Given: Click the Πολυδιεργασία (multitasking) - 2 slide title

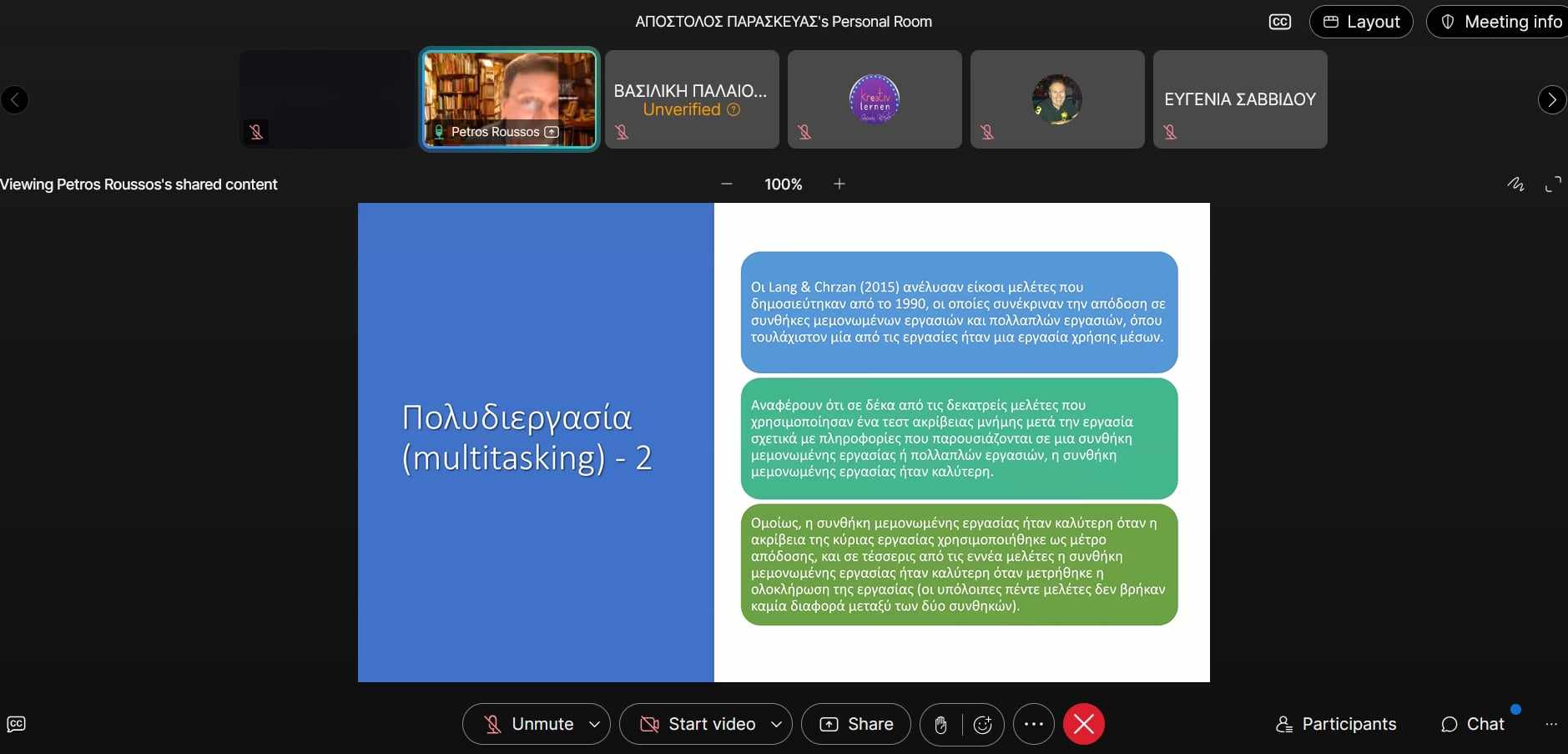Looking at the screenshot, I should 527,438.
